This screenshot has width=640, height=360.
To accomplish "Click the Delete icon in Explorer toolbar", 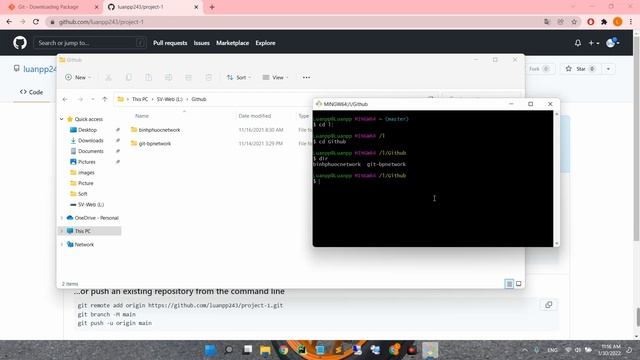I will pyautogui.click(x=209, y=77).
